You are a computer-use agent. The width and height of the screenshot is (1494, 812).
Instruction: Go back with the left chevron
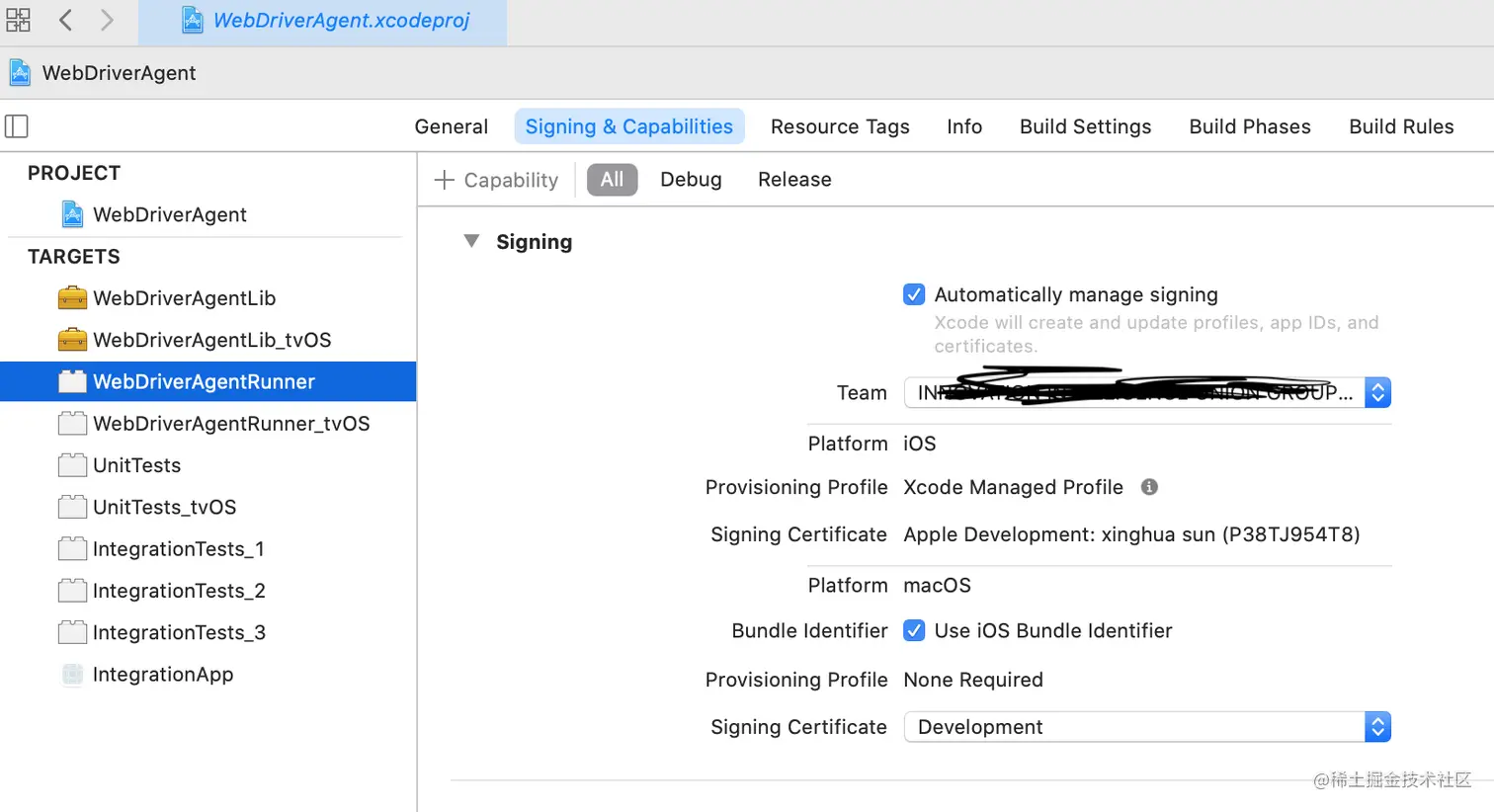(65, 20)
